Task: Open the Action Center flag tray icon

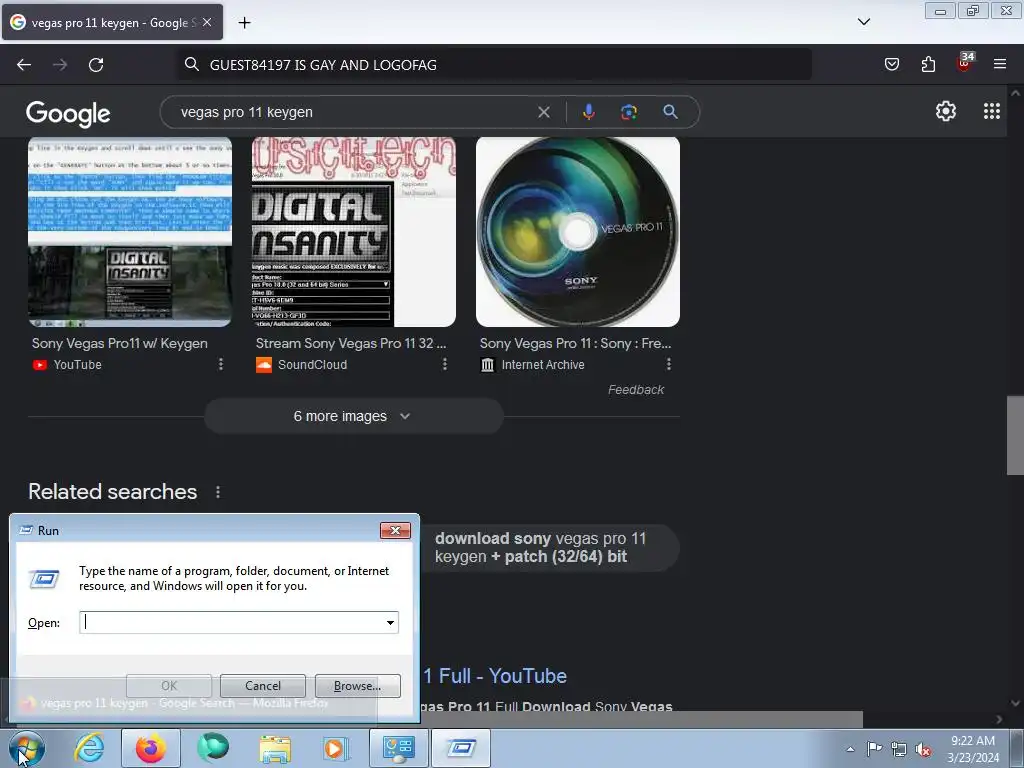Action: pos(874,749)
